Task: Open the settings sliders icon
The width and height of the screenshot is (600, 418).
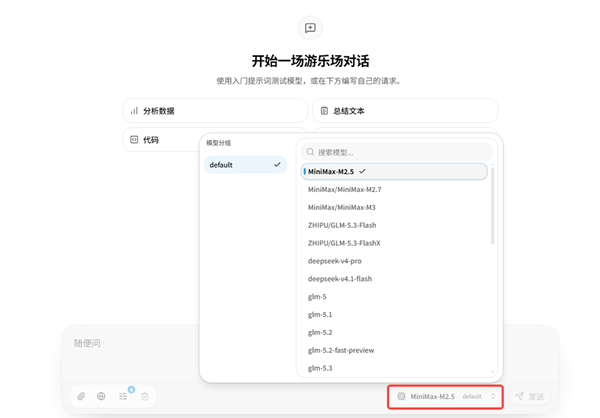Action: tap(123, 396)
